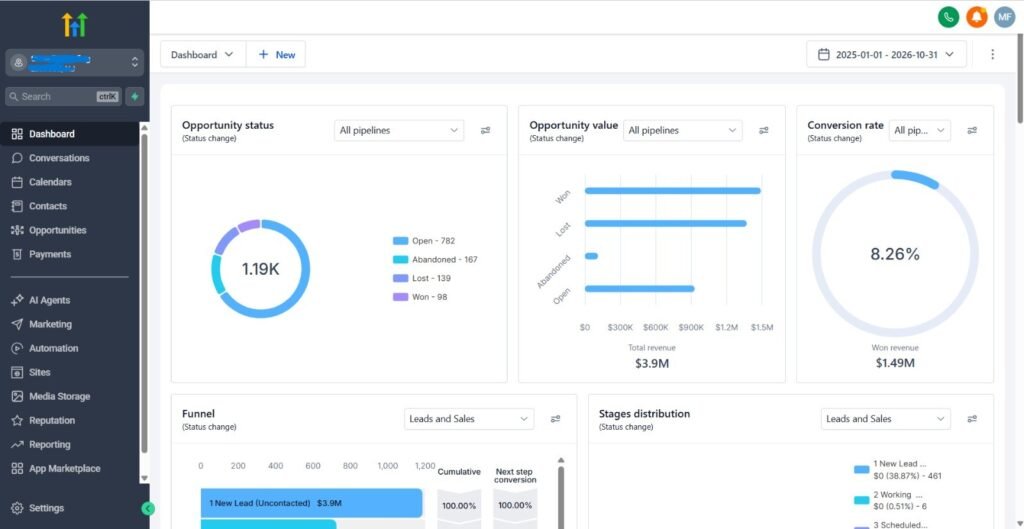This screenshot has width=1024, height=529.
Task: Click the green phone dialer icon
Action: coord(948,18)
